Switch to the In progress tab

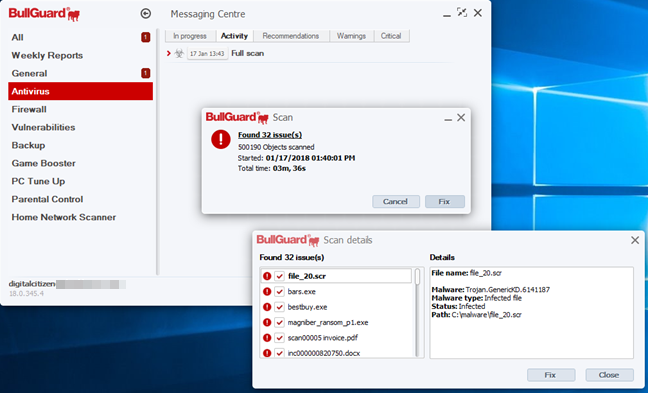[190, 36]
